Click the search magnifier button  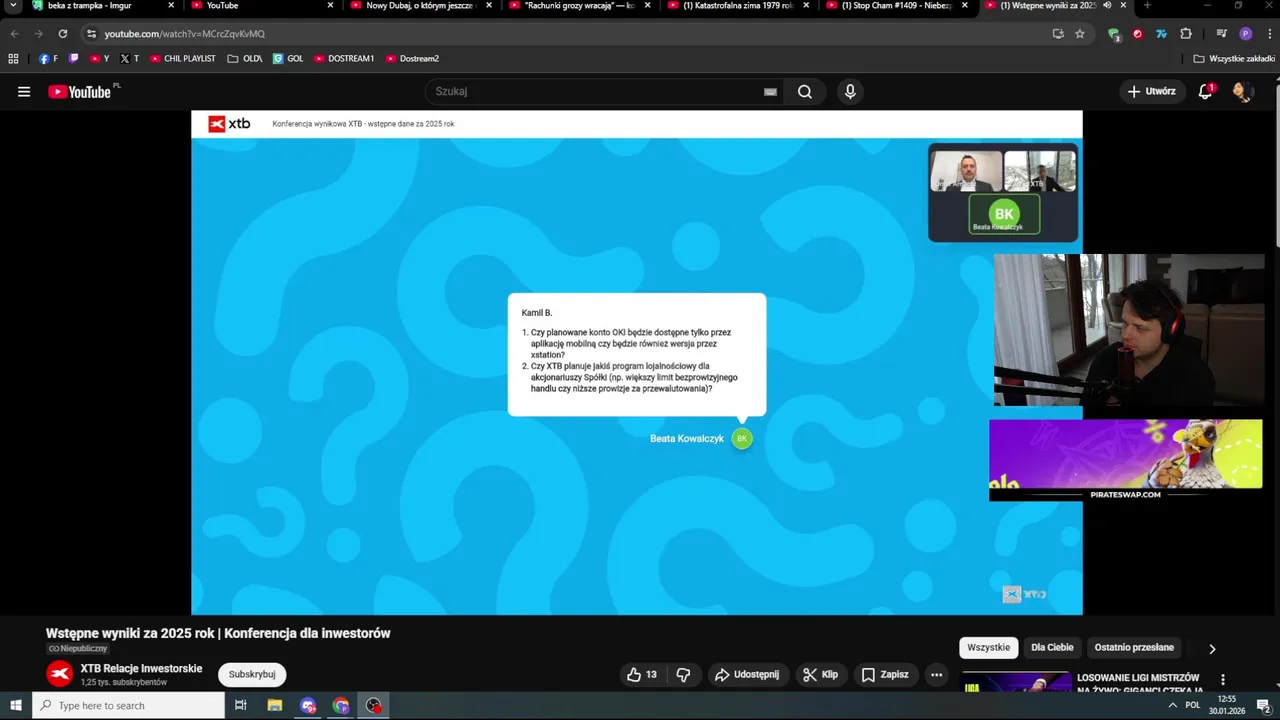tap(805, 92)
